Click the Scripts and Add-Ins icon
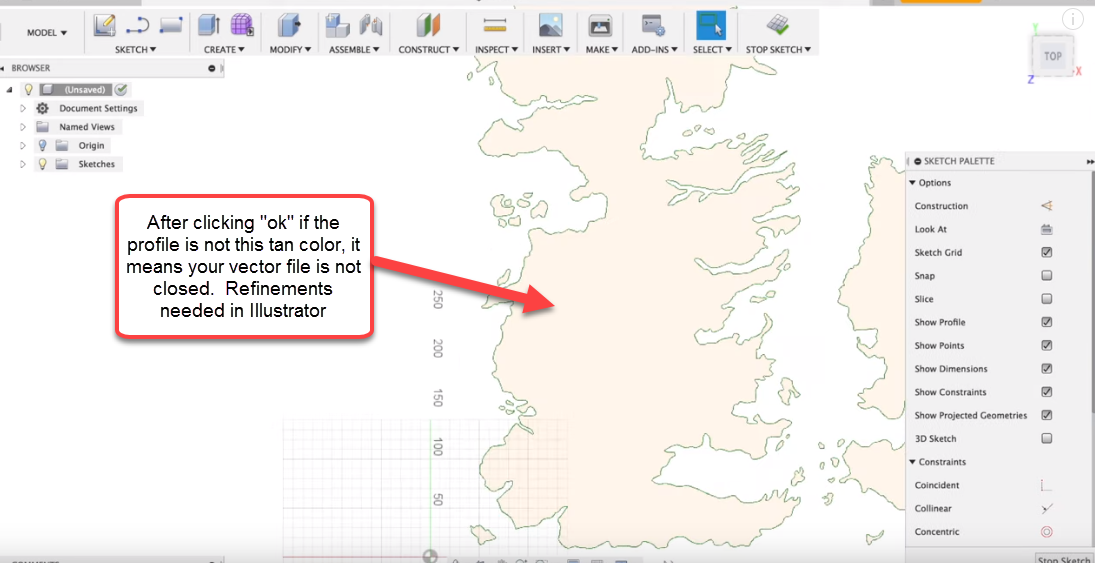Screen dimensions: 1095x563 coord(653,26)
